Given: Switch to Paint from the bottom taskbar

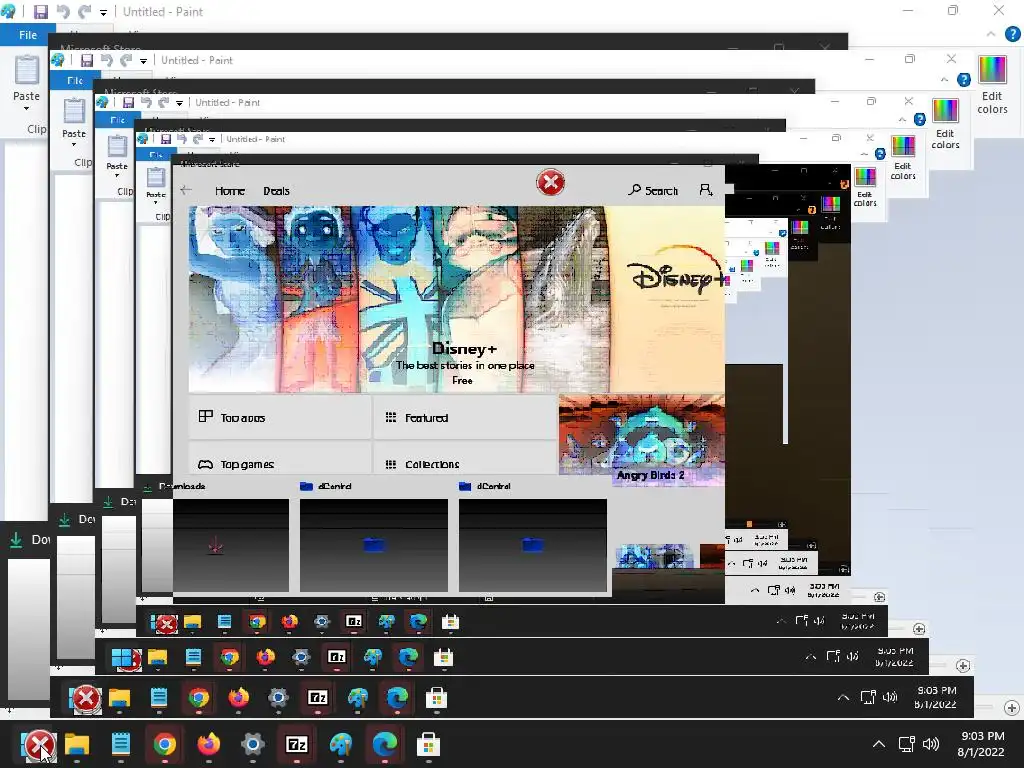Looking at the screenshot, I should 341,744.
